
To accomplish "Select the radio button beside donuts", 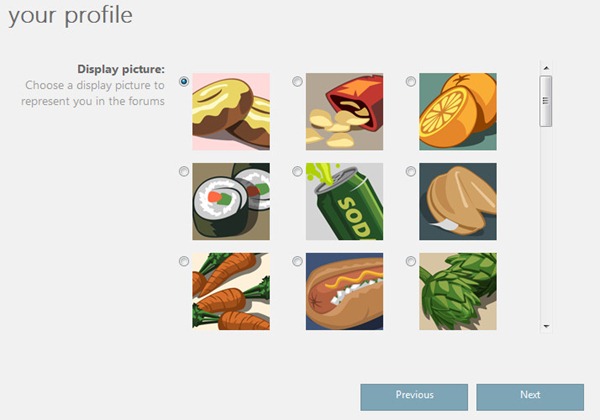I will pyautogui.click(x=184, y=82).
